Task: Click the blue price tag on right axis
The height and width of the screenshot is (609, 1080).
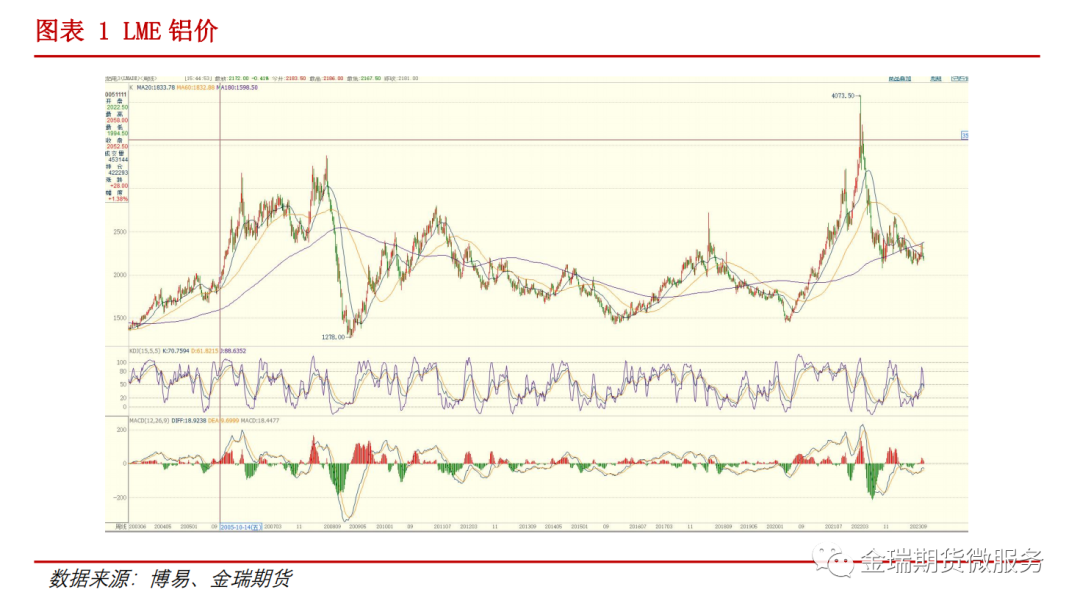Action: [965, 135]
